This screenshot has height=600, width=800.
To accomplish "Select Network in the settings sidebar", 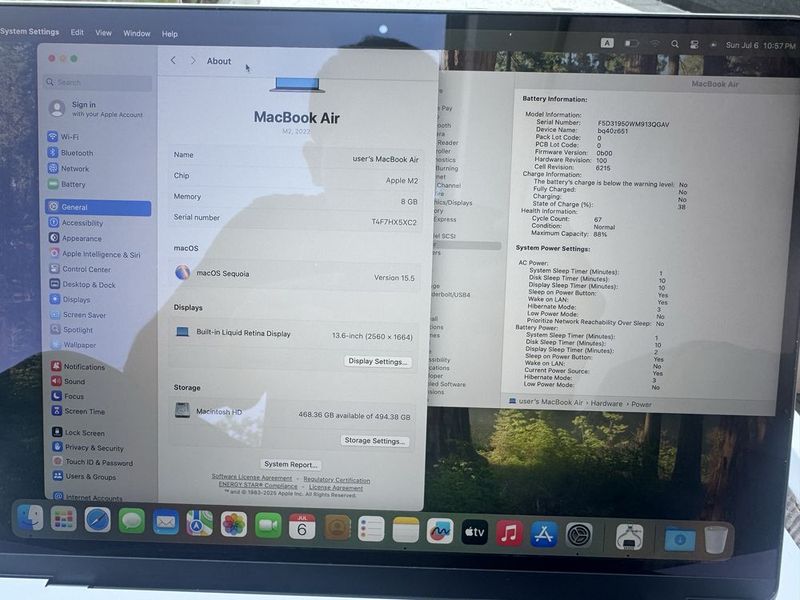I will (x=68, y=168).
